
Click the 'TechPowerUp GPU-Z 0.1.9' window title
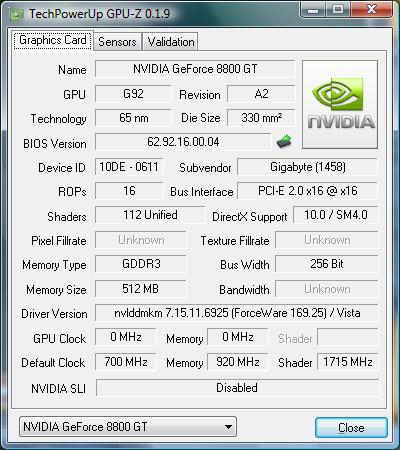click(x=99, y=14)
